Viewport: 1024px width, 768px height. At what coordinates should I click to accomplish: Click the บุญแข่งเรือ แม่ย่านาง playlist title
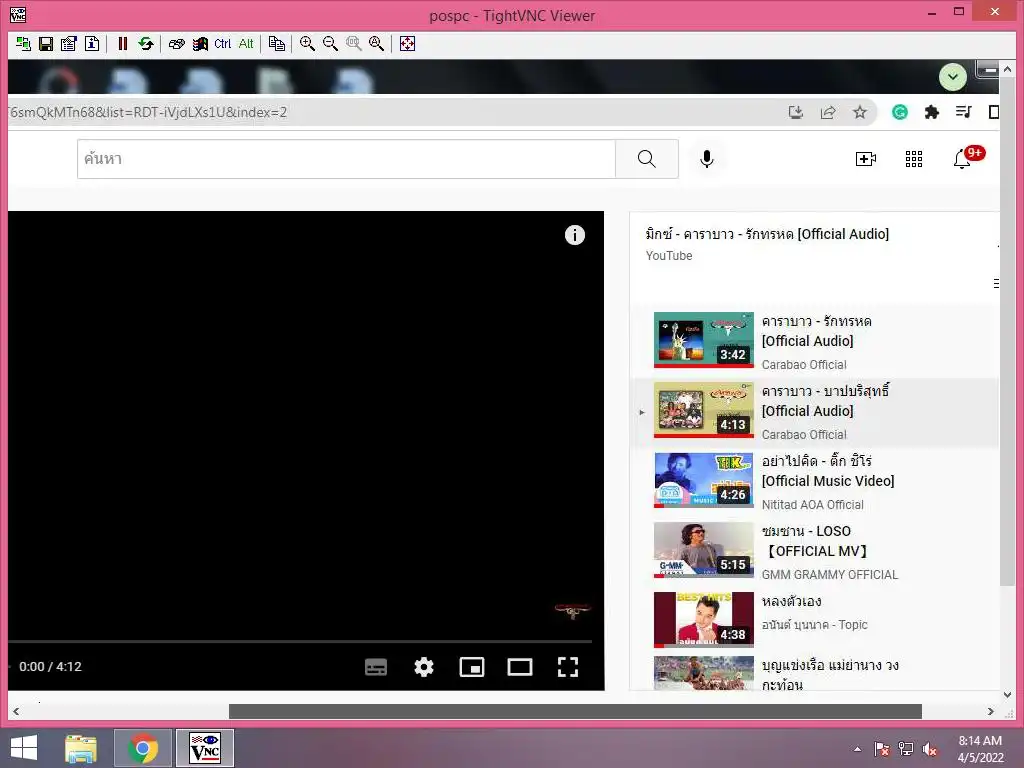click(830, 675)
